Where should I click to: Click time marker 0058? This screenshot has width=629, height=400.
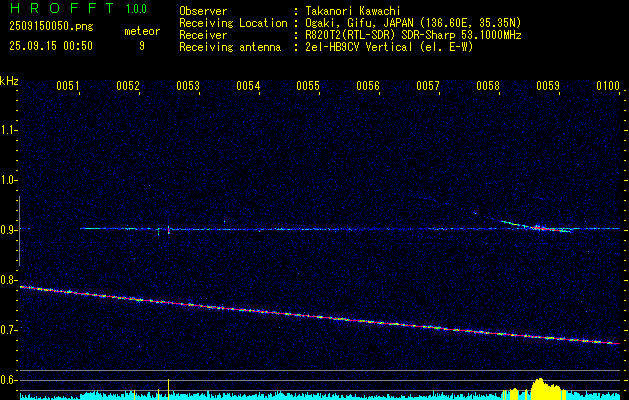tap(488, 86)
